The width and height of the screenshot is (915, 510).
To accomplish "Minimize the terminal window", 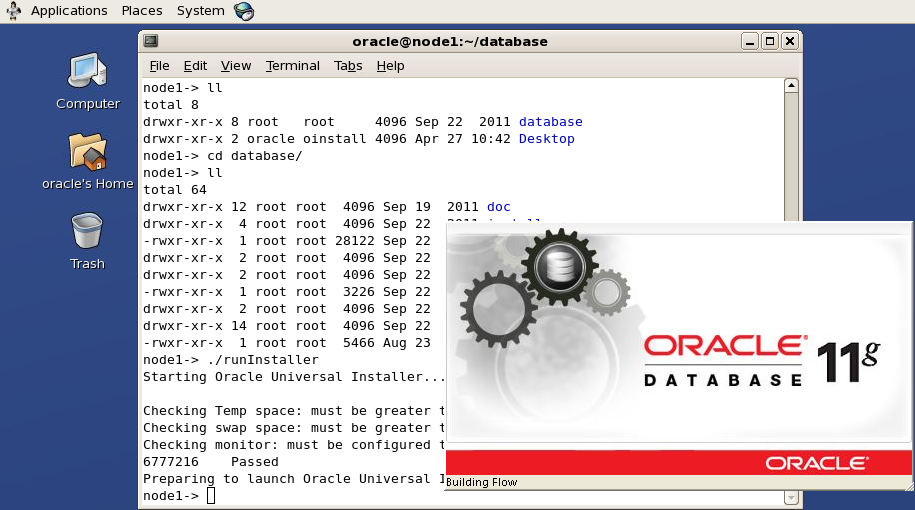I will [x=750, y=41].
